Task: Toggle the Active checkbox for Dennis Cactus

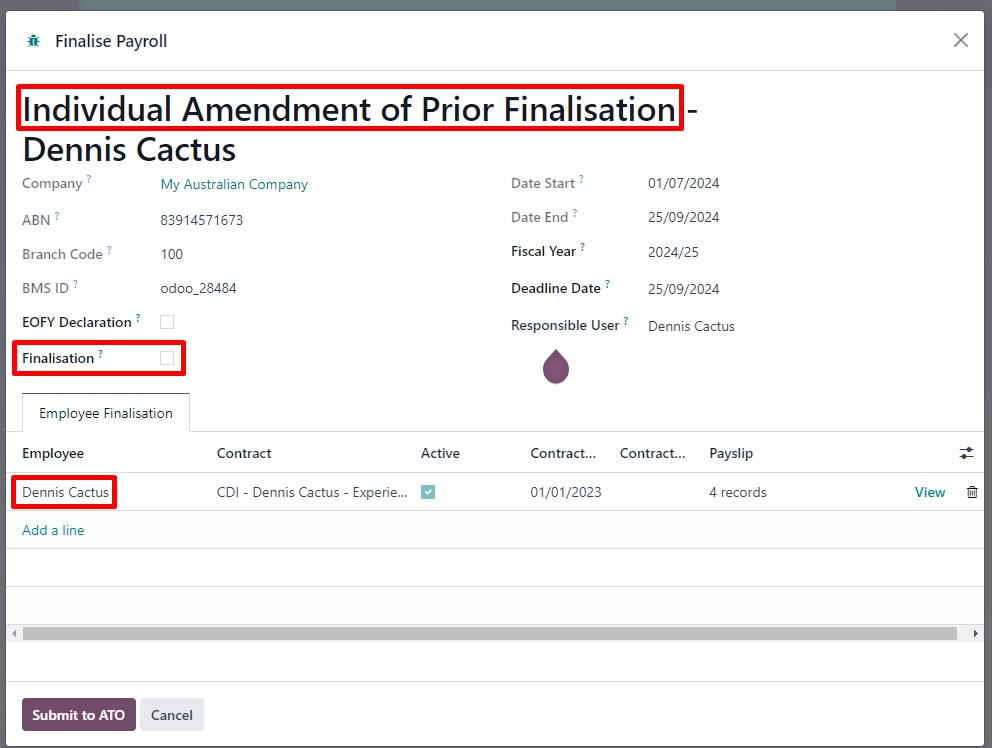Action: coord(428,492)
